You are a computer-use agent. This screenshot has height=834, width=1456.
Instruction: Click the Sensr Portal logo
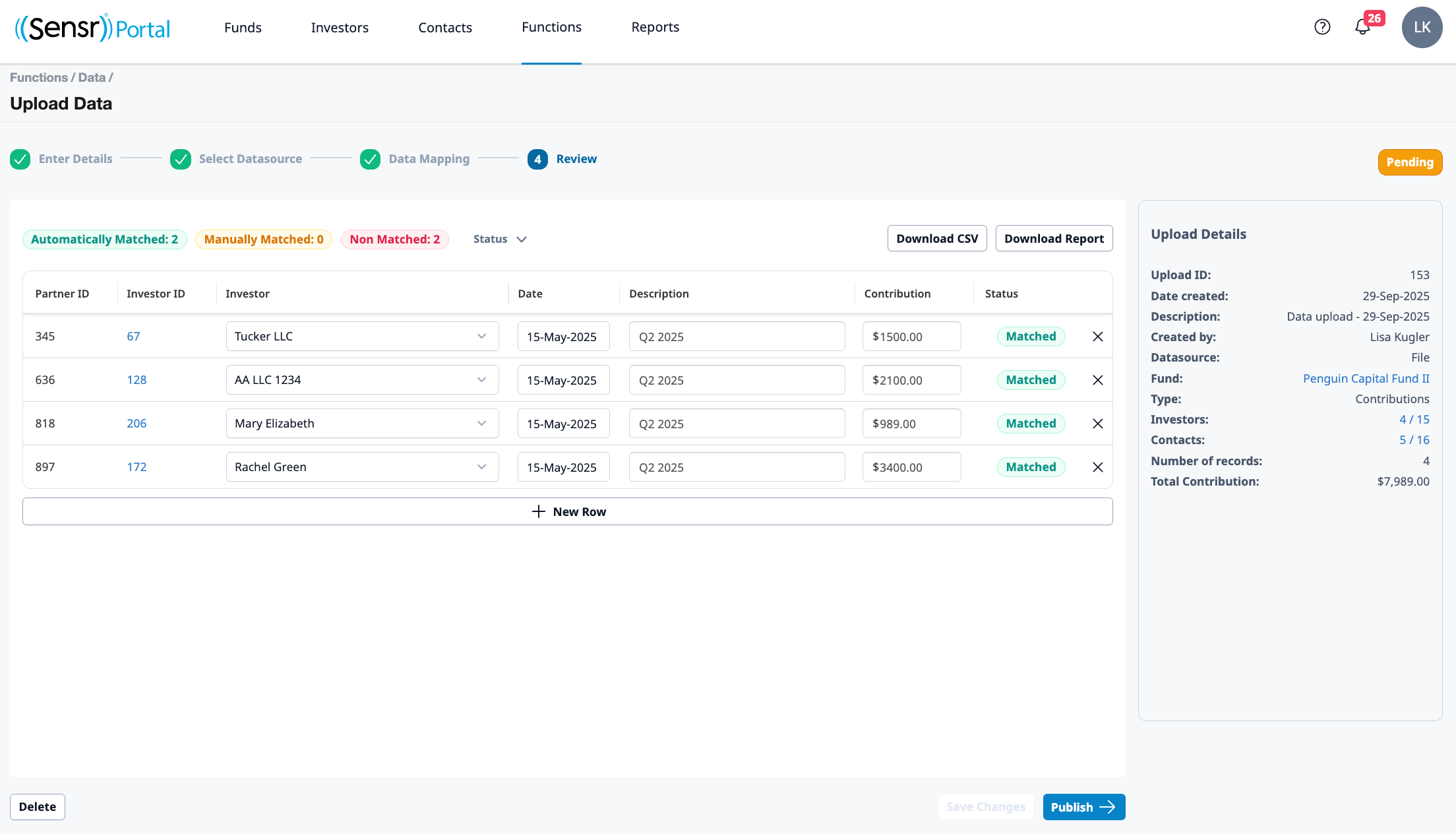pyautogui.click(x=92, y=28)
